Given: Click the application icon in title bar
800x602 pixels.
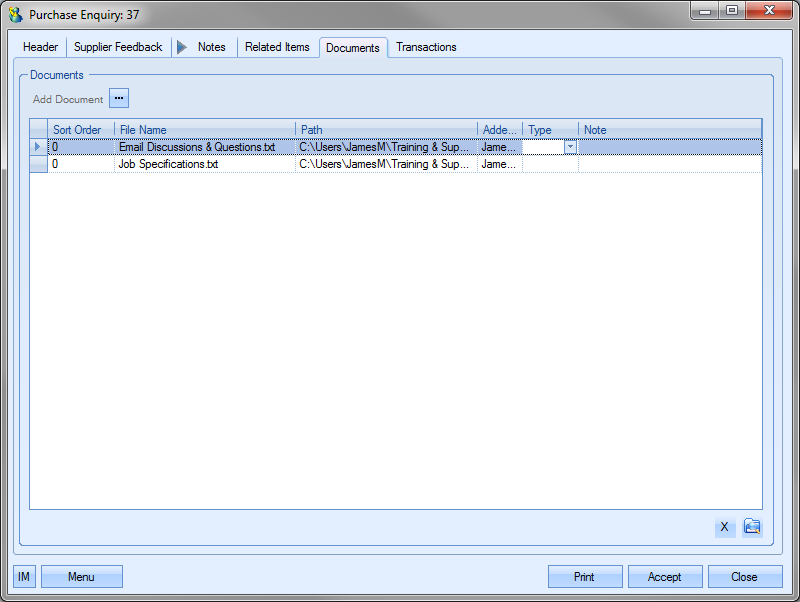Looking at the screenshot, I should coord(16,14).
